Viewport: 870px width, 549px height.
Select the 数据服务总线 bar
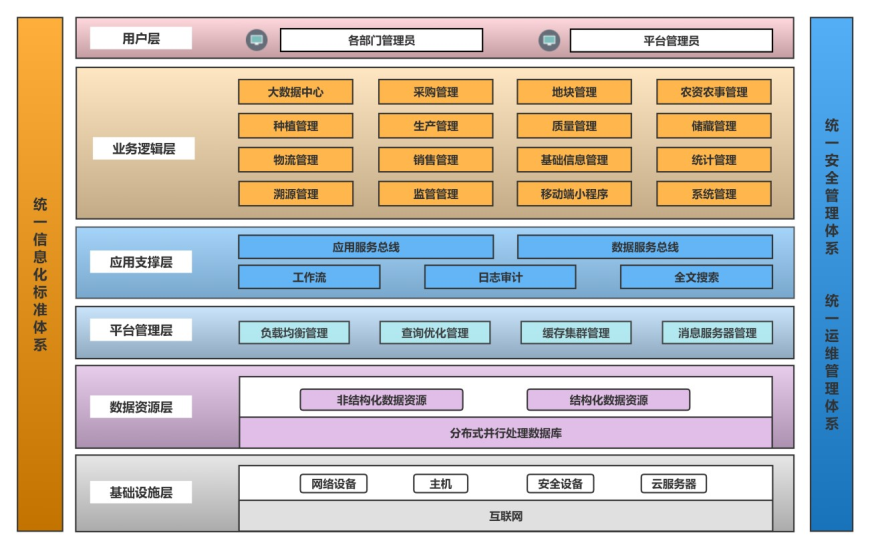click(644, 247)
